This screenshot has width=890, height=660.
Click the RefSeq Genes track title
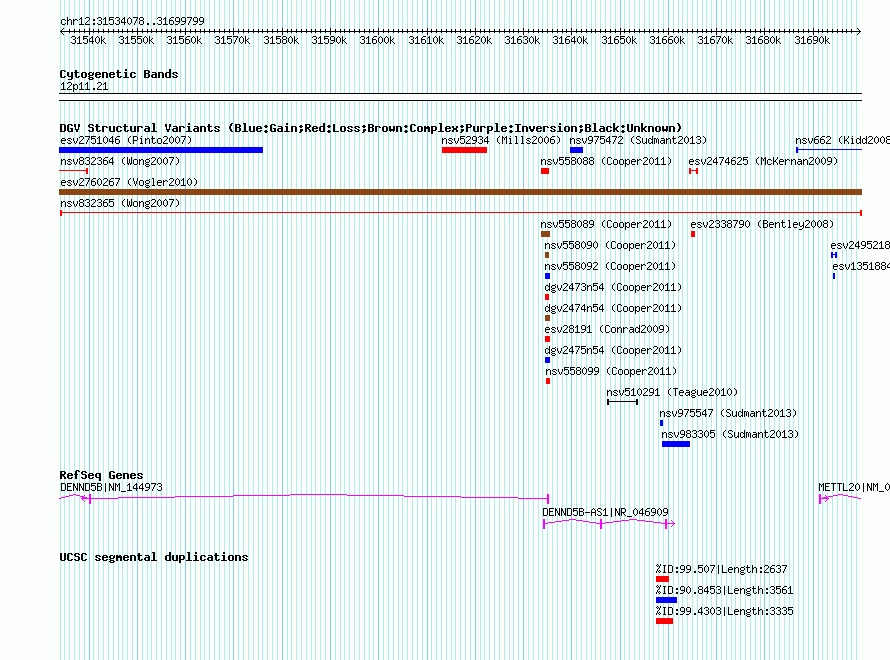pyautogui.click(x=101, y=475)
